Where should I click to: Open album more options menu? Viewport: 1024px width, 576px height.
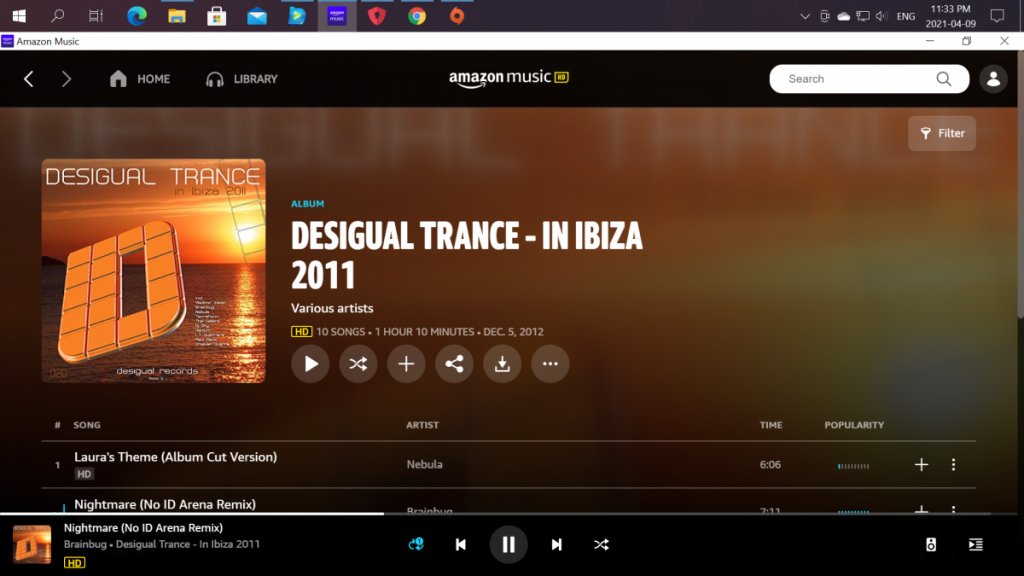point(550,364)
